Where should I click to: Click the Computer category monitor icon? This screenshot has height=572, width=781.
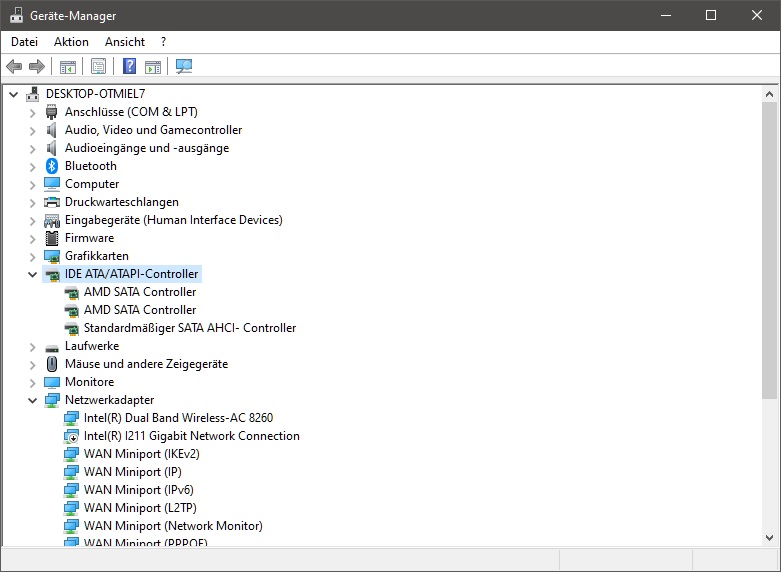pyautogui.click(x=52, y=184)
